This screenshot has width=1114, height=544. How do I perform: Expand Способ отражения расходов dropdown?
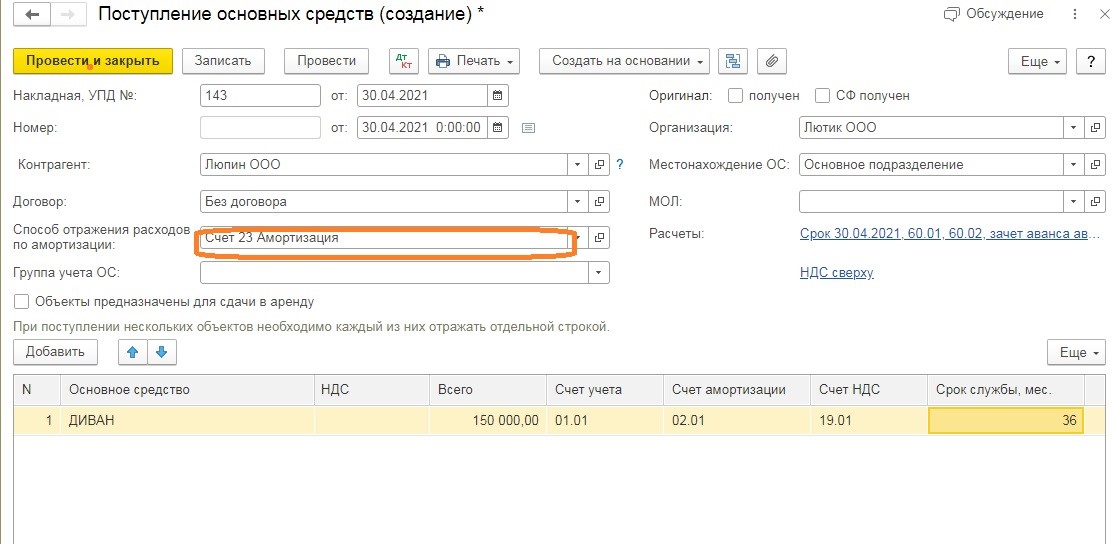(x=579, y=238)
